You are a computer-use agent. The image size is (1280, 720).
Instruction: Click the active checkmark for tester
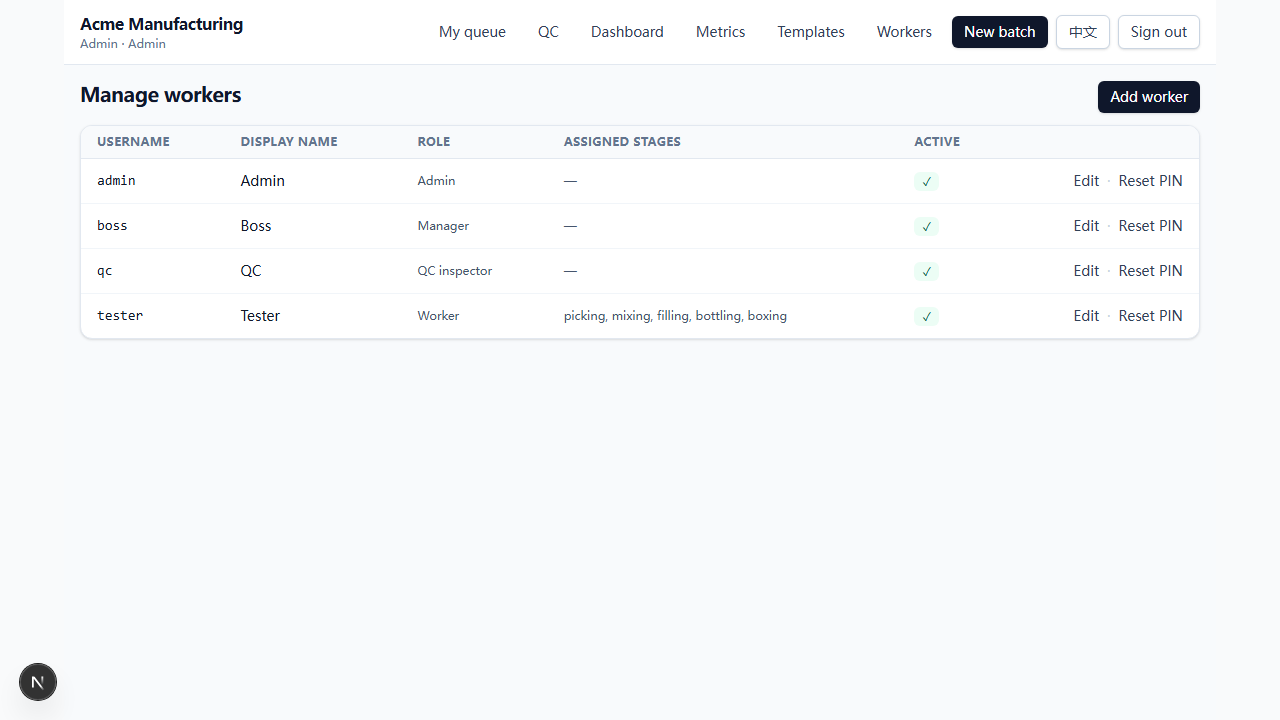(x=926, y=317)
